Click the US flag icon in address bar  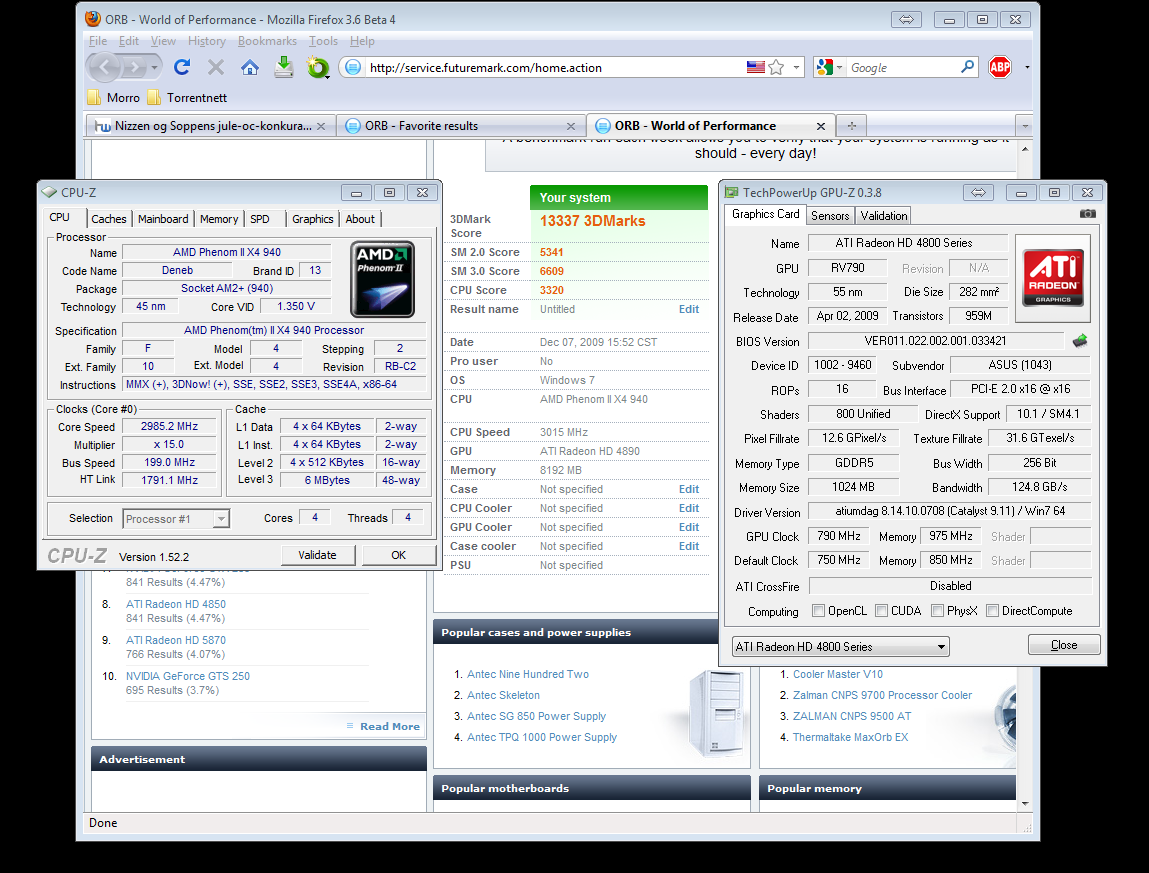[x=755, y=67]
